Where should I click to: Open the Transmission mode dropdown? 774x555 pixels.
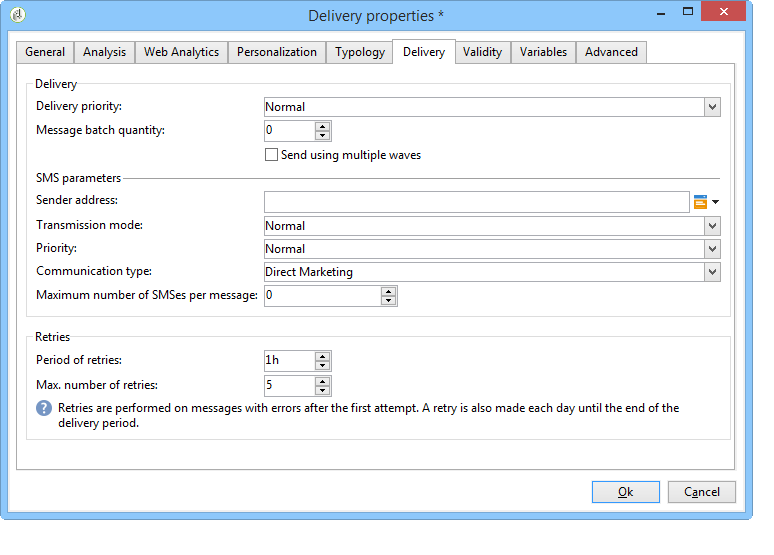click(x=712, y=226)
